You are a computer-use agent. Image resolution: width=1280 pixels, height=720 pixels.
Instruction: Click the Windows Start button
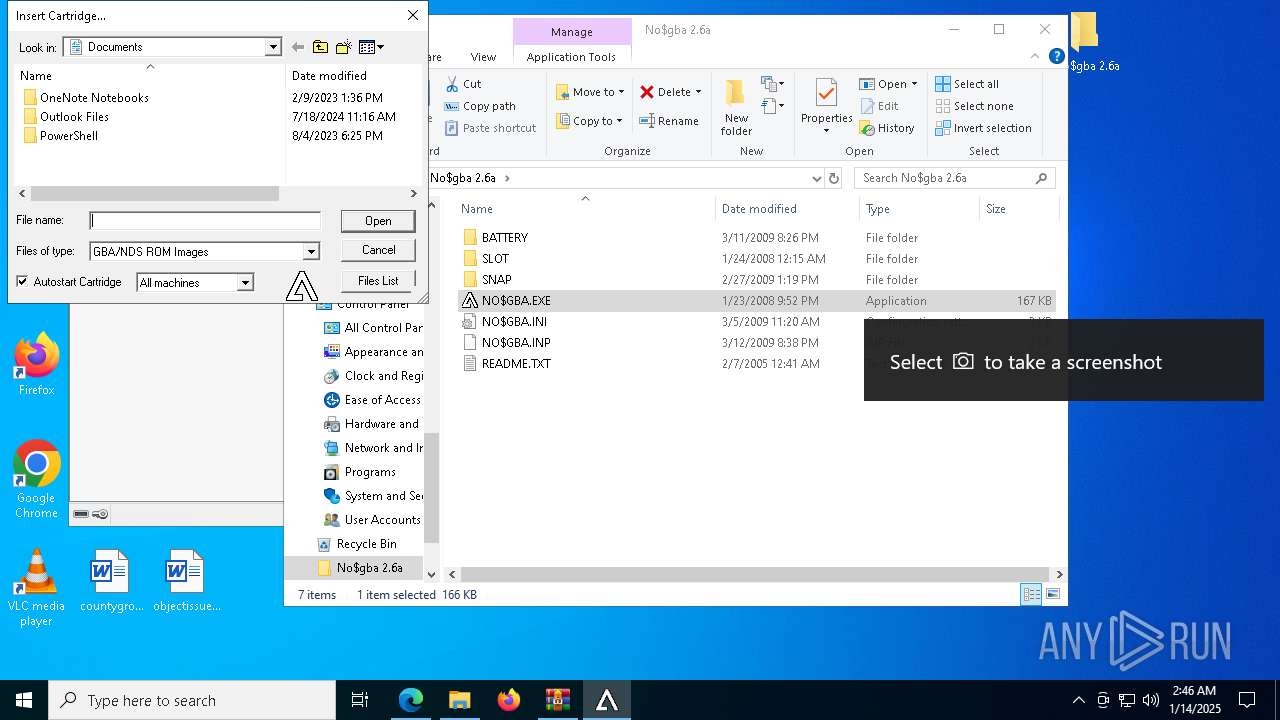(24, 700)
